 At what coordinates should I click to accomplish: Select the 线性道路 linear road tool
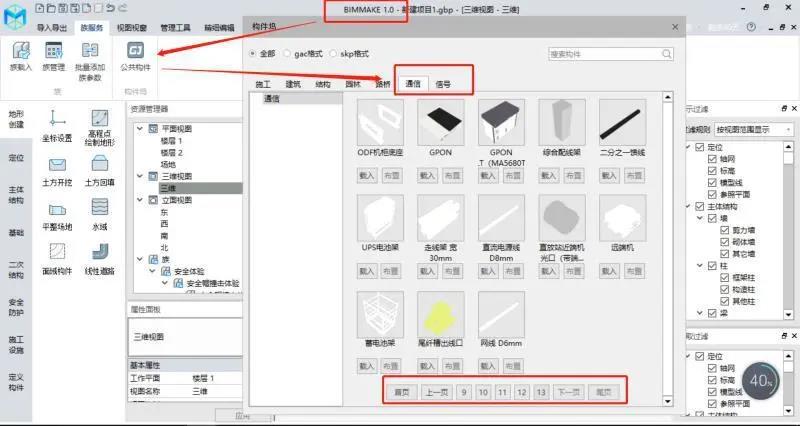click(99, 252)
